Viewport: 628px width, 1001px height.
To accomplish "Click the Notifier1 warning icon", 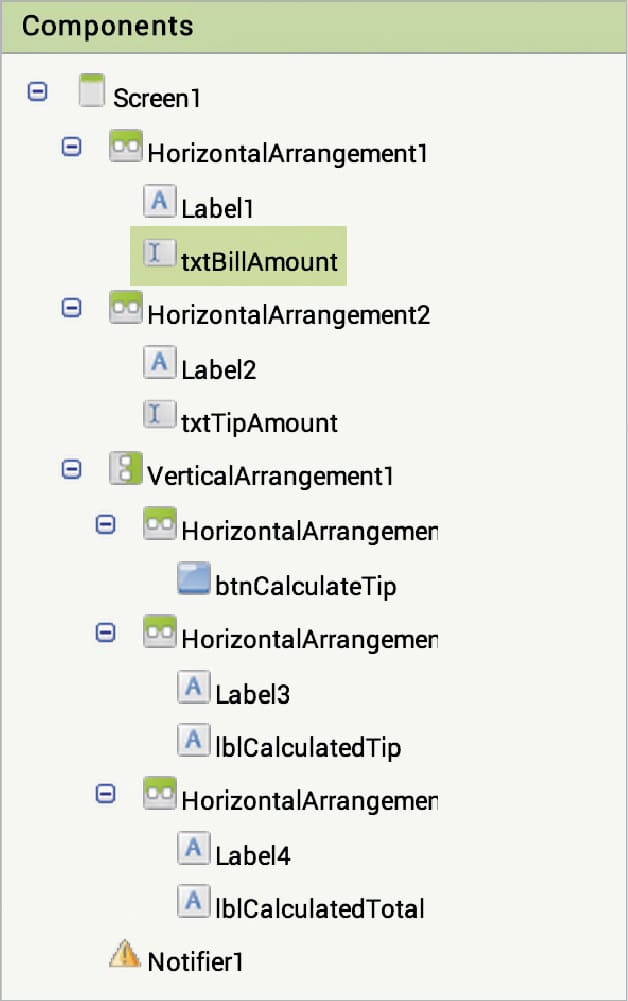I will tap(125, 957).
